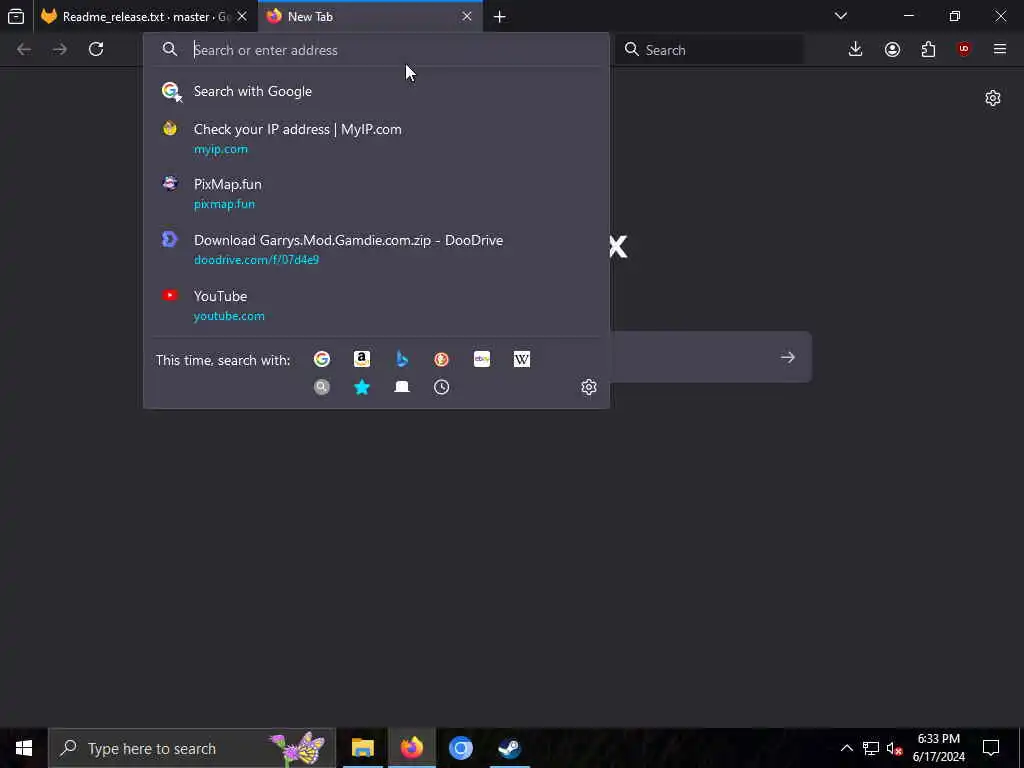The width and height of the screenshot is (1024, 768).
Task: Open the clock showing 6:33 PM
Action: [x=938, y=748]
